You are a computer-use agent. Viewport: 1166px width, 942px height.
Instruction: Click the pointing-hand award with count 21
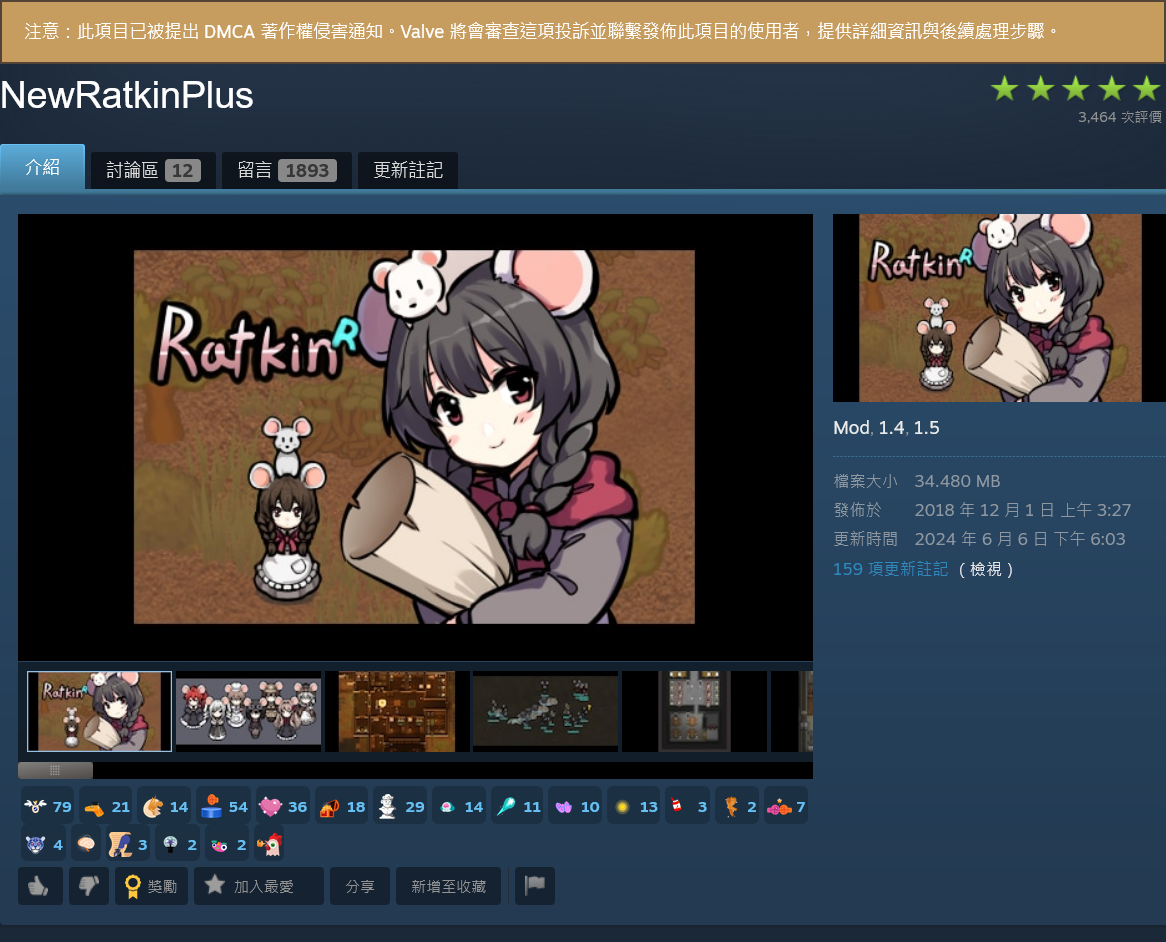106,806
